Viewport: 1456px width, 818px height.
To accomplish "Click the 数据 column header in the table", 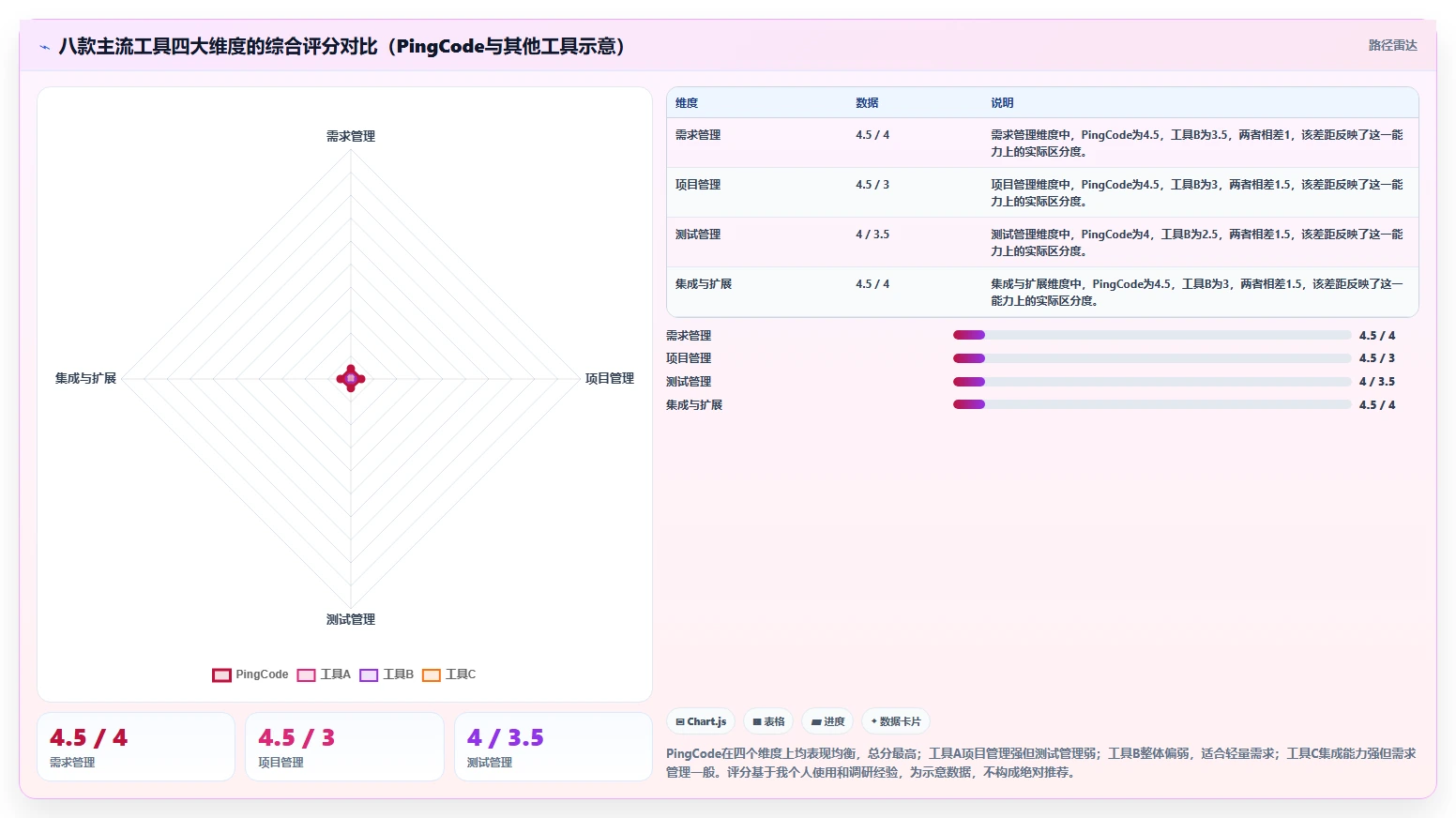I will point(867,103).
